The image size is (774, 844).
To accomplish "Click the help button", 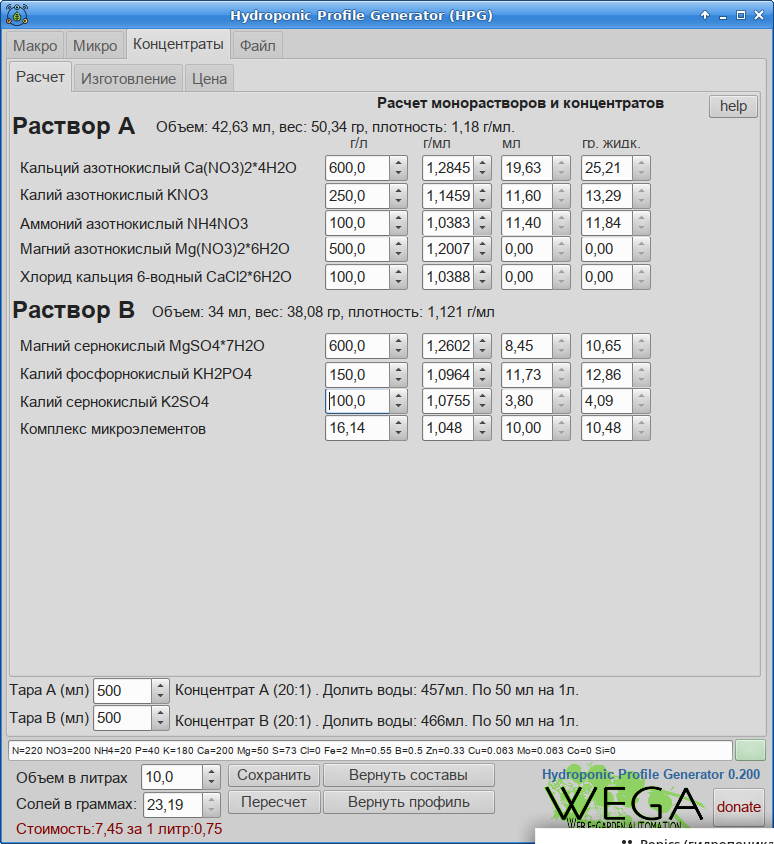I will point(733,106).
